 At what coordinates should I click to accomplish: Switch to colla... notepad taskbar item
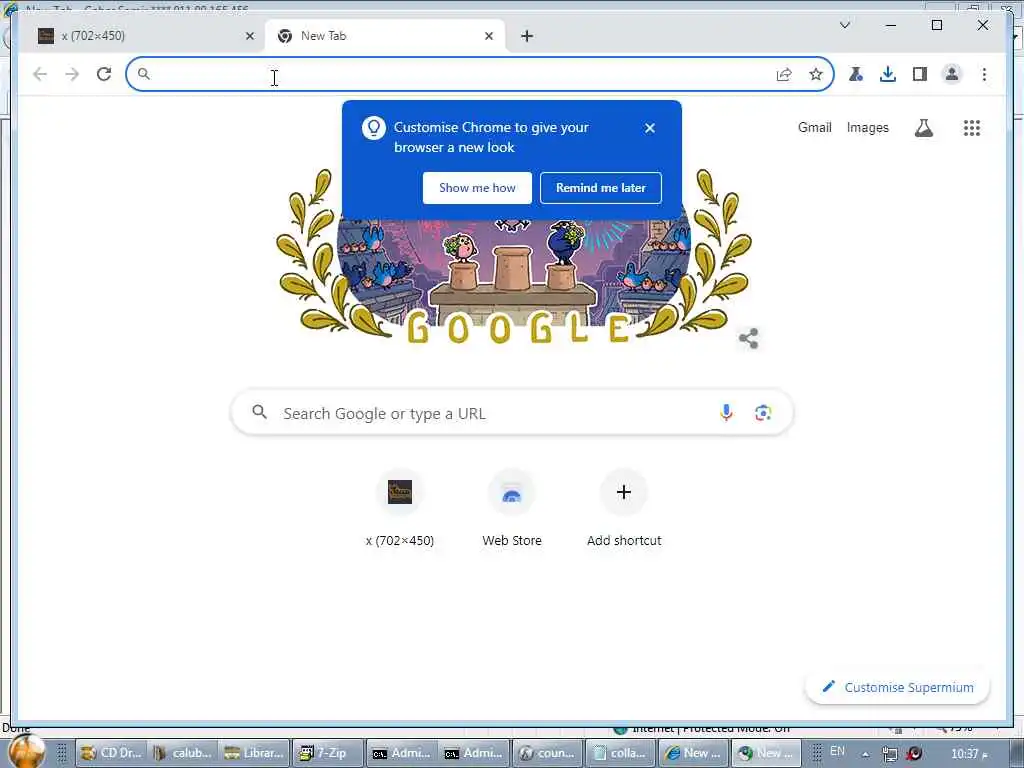[619, 754]
